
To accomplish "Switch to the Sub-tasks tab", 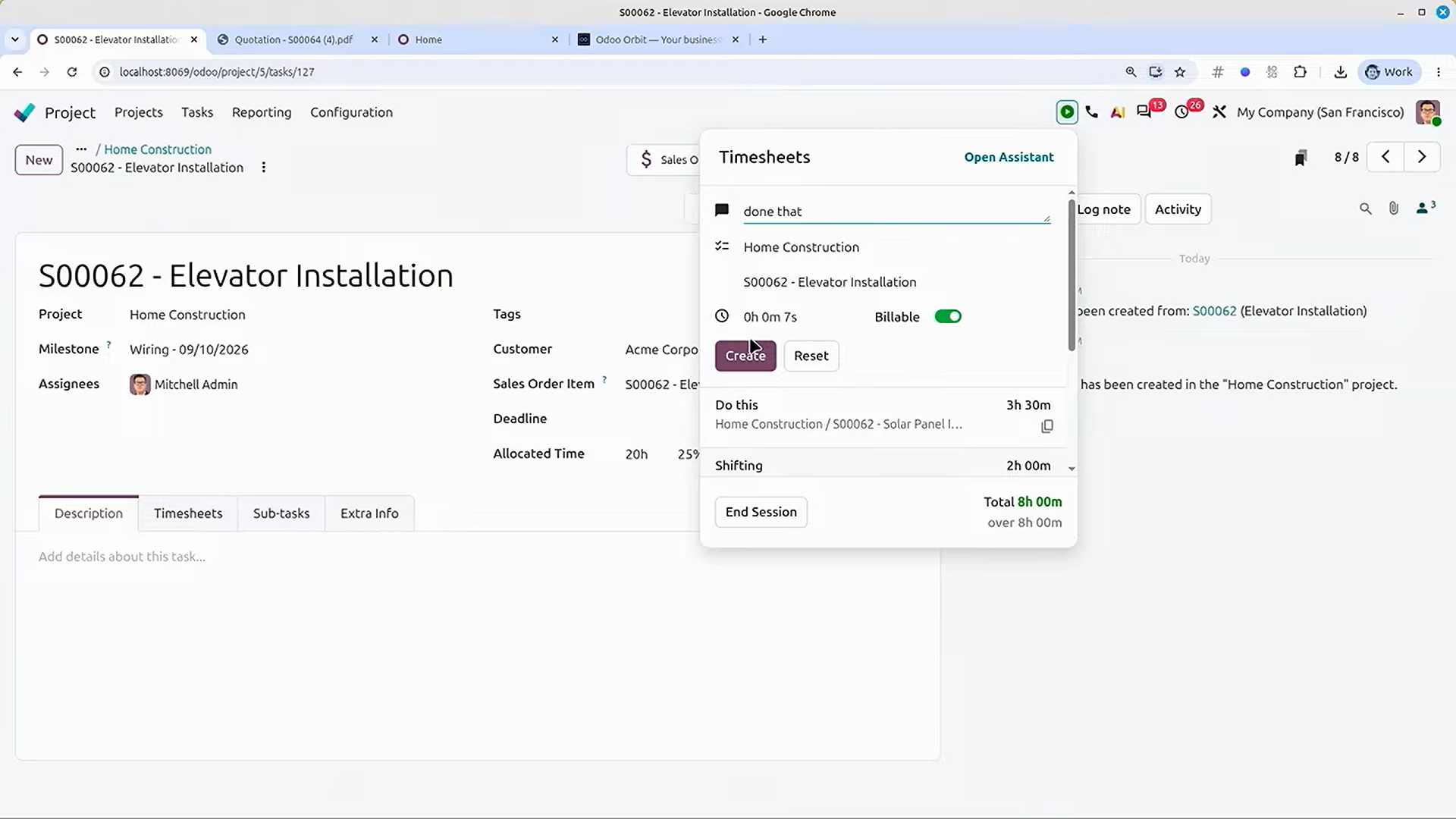I will [281, 513].
